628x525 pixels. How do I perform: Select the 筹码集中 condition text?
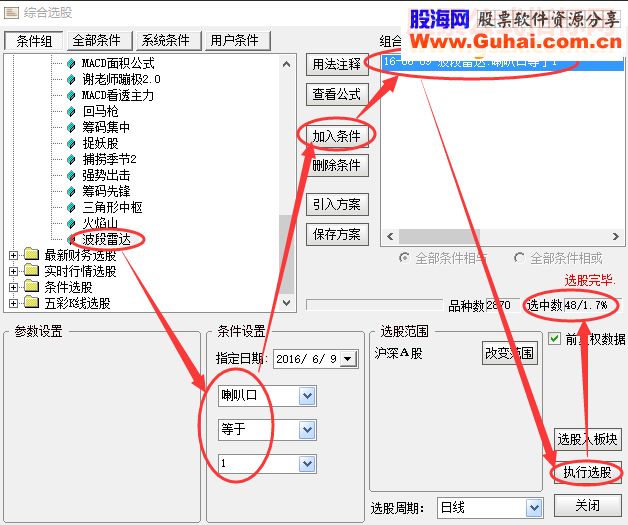[106, 127]
